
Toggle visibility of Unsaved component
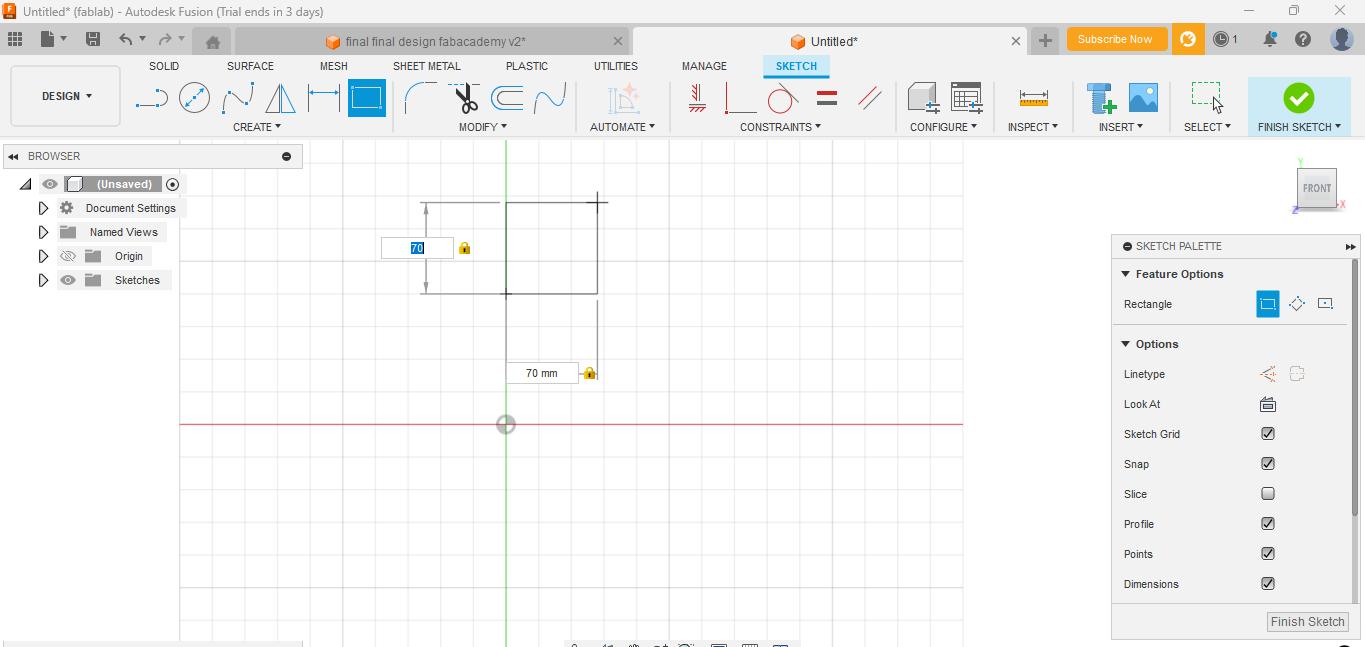pyautogui.click(x=50, y=184)
